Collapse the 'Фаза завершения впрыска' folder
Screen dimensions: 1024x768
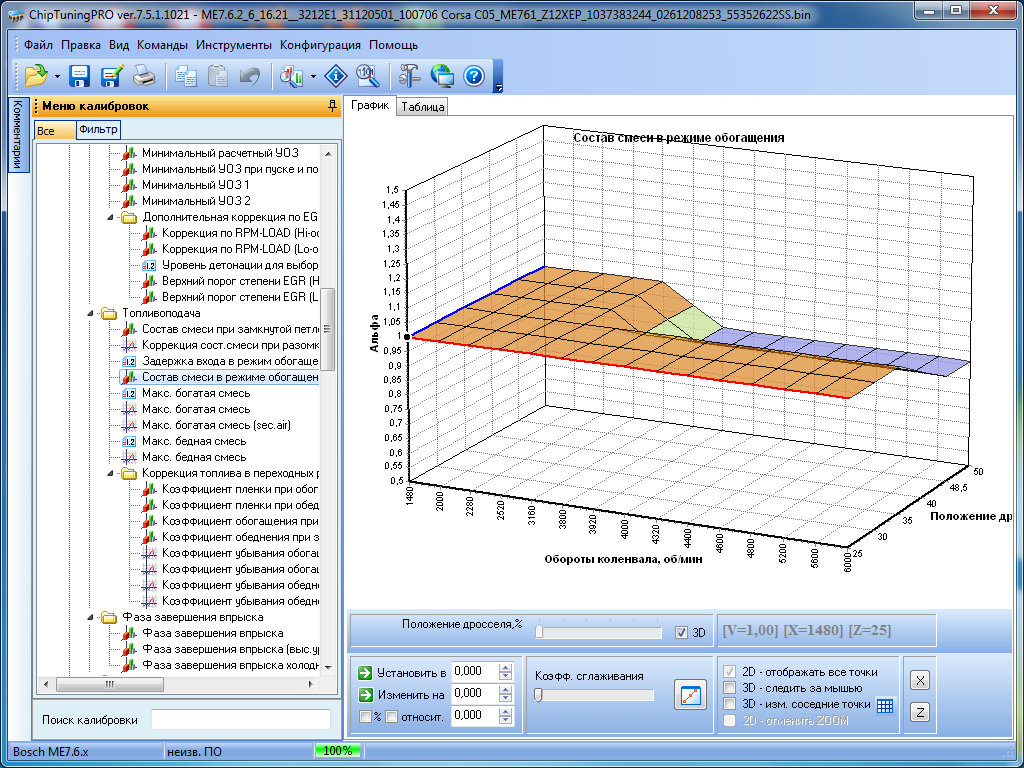click(91, 618)
